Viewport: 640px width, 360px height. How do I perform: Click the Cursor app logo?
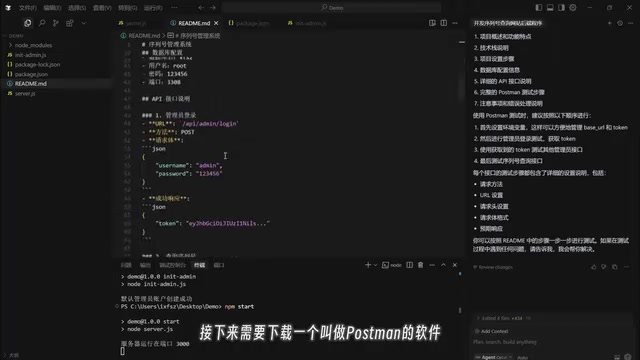(8, 8)
